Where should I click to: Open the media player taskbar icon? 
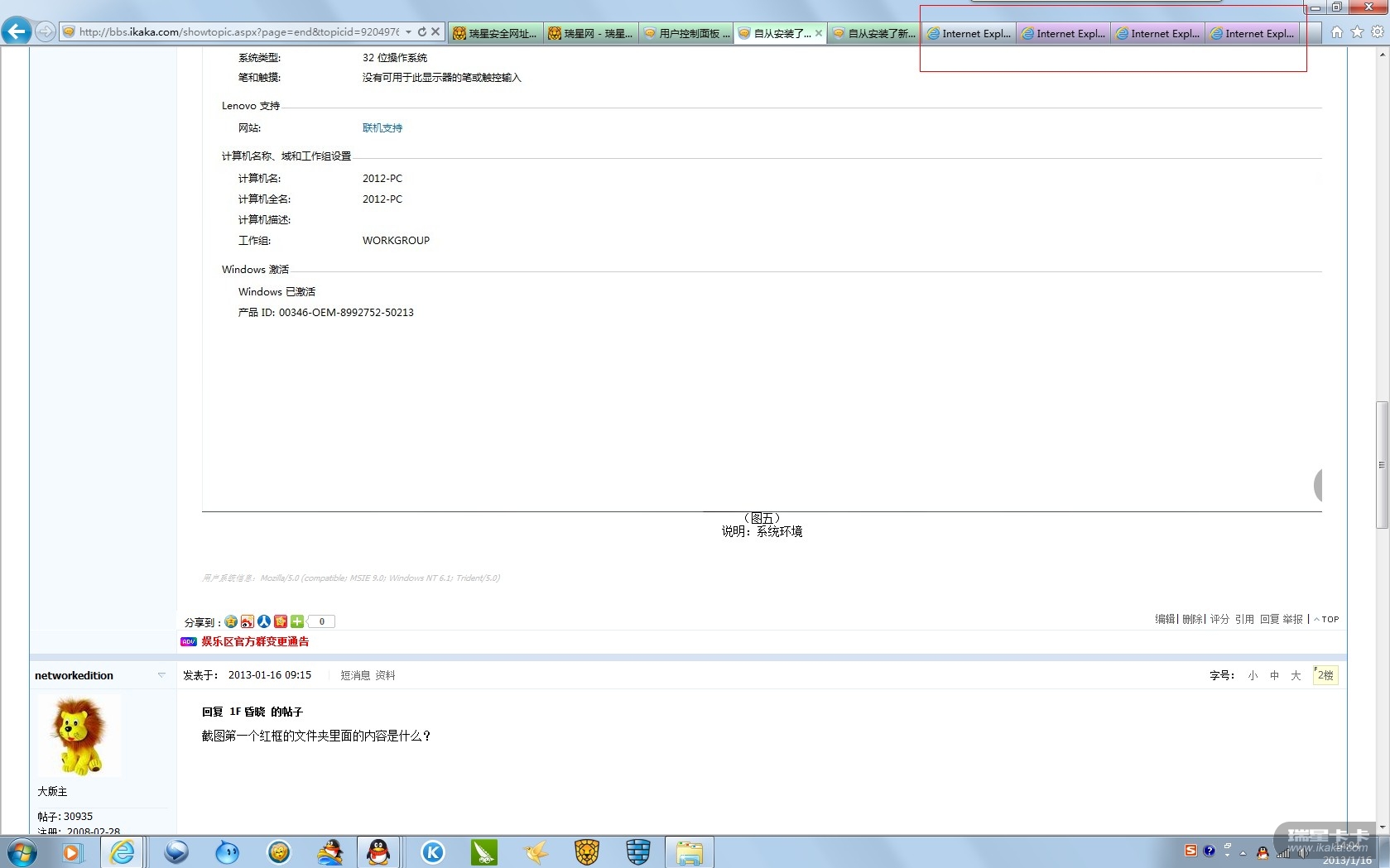[x=72, y=852]
